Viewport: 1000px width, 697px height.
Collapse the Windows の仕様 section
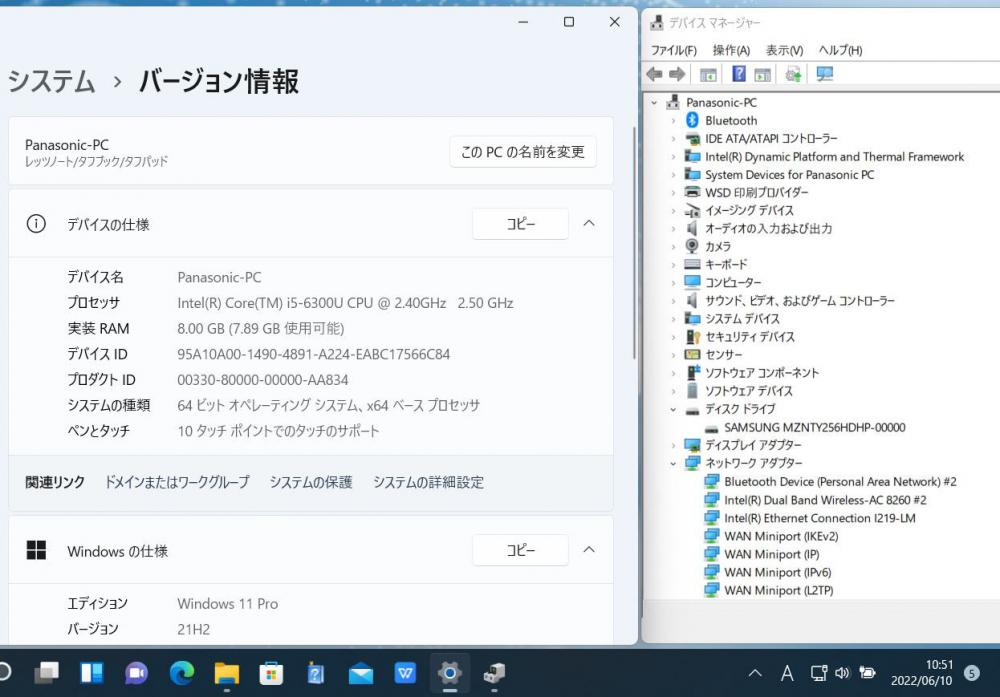point(589,550)
